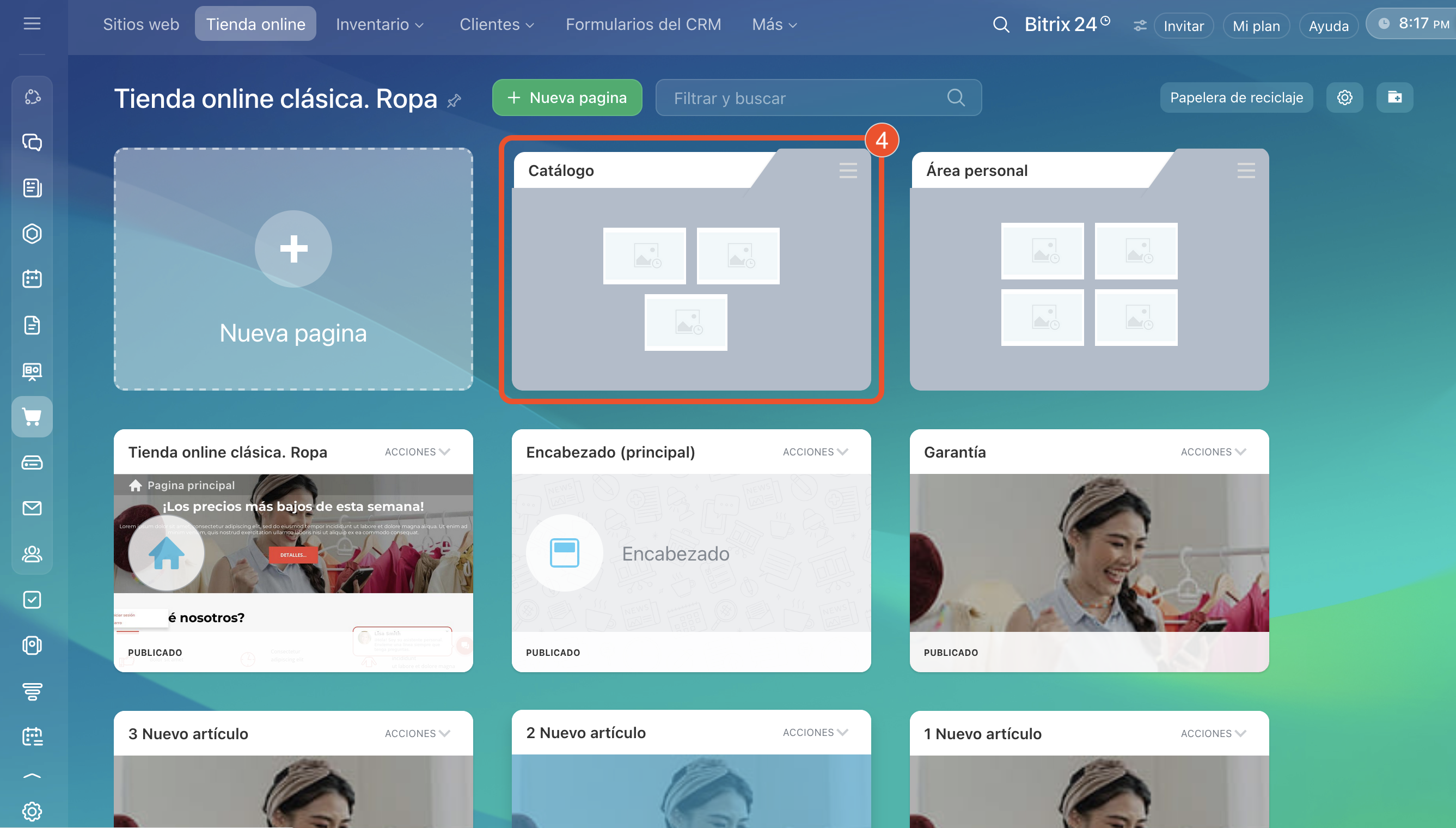Open the tasks checkmark sidebar icon
This screenshot has height=828, width=1456.
click(32, 599)
